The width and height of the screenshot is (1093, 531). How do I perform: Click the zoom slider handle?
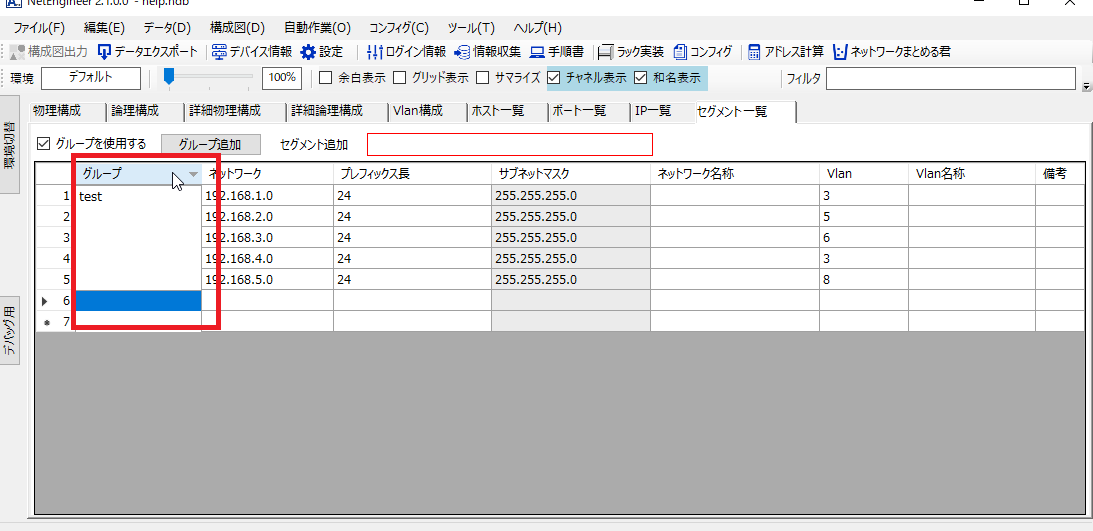pos(170,76)
